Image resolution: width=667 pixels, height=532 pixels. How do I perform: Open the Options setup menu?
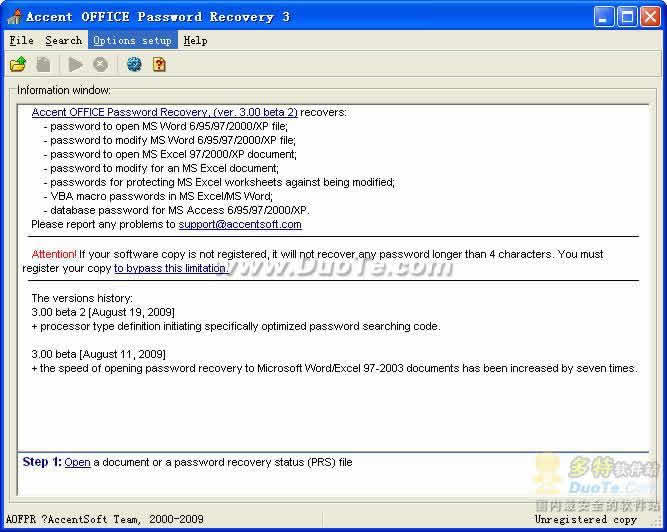[133, 40]
